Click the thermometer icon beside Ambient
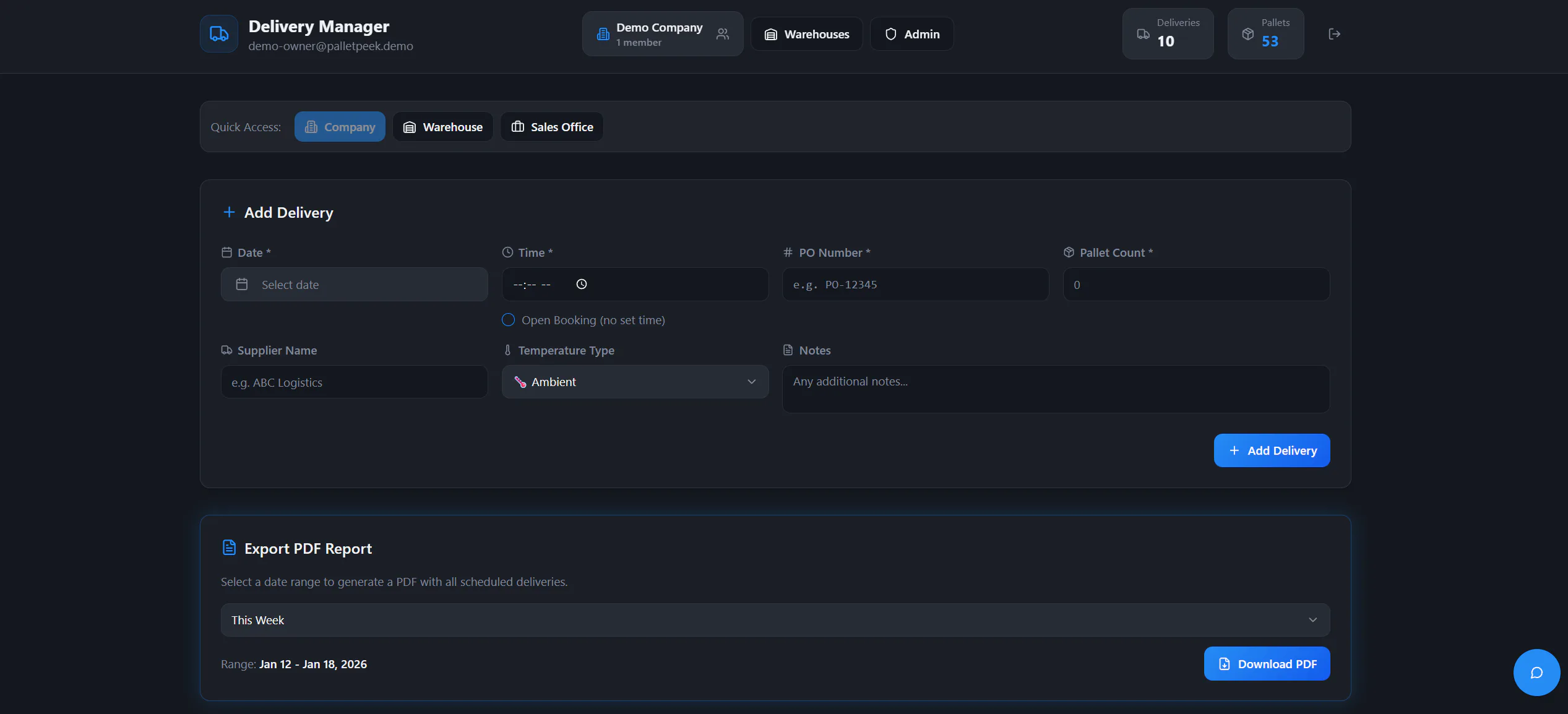This screenshot has height=714, width=1568. (x=520, y=382)
